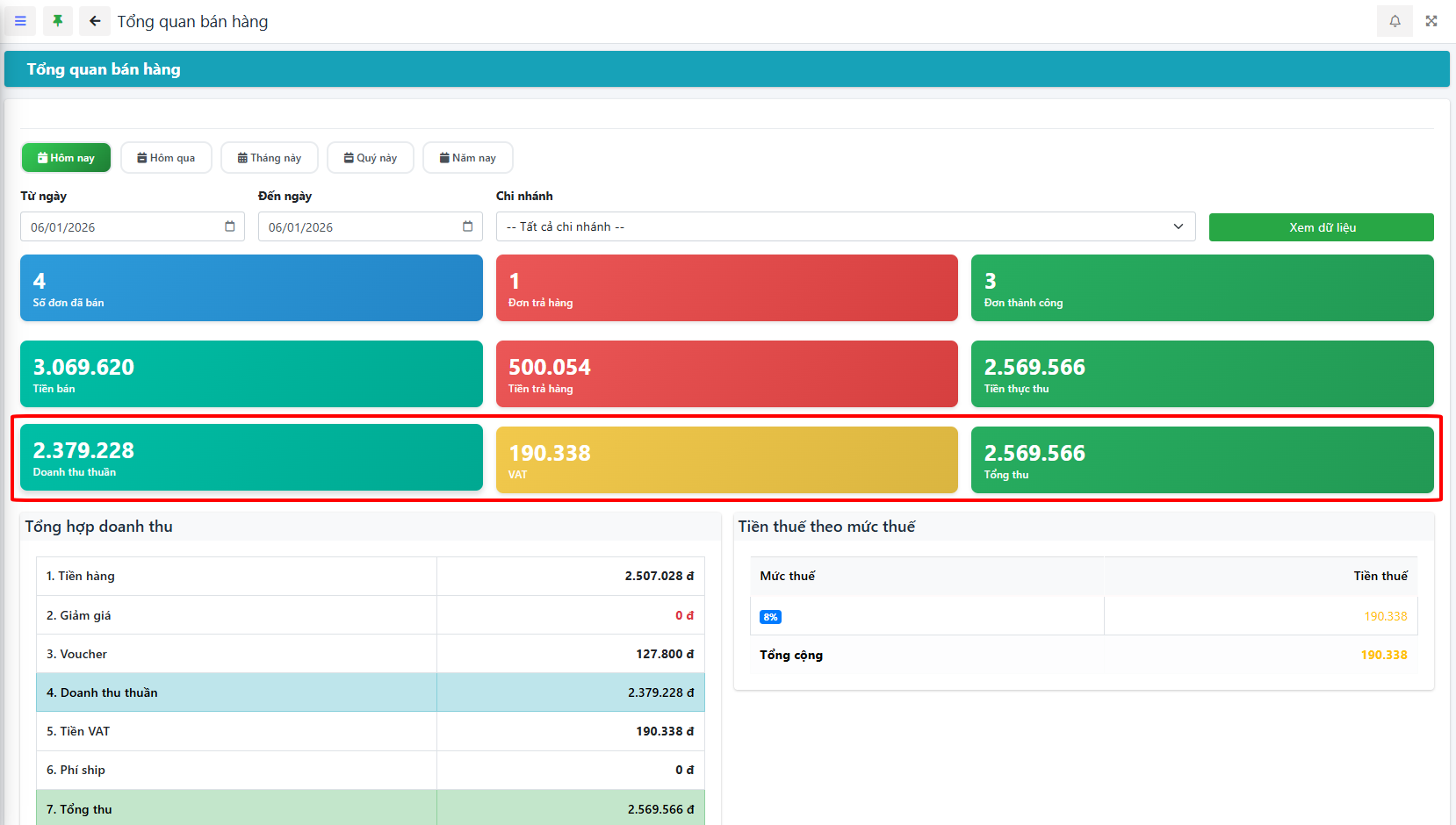Choose the Quý này period
1456x825 pixels.
pyautogui.click(x=370, y=158)
